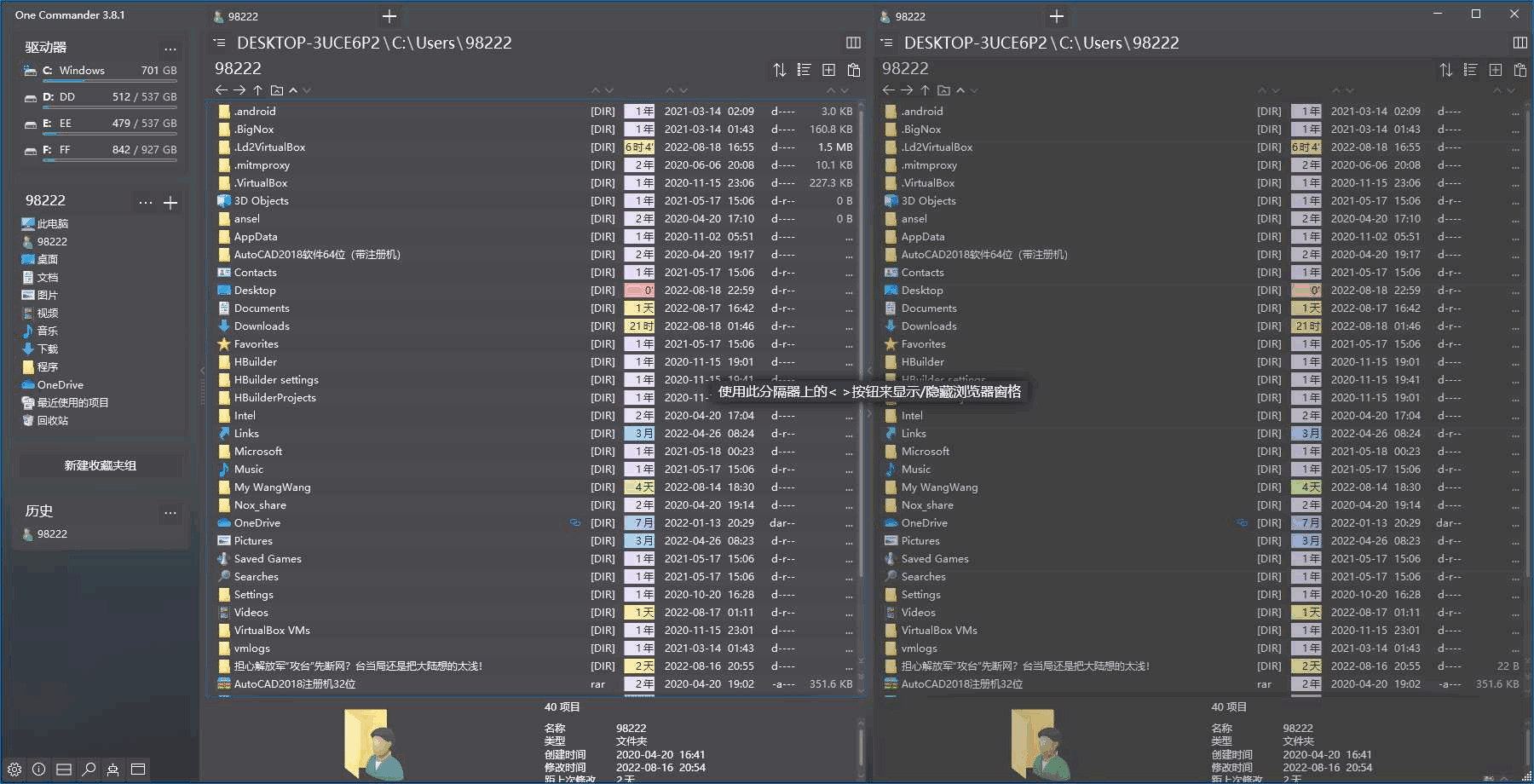Go up one level in the right pane
1534x784 pixels.
pos(925,89)
